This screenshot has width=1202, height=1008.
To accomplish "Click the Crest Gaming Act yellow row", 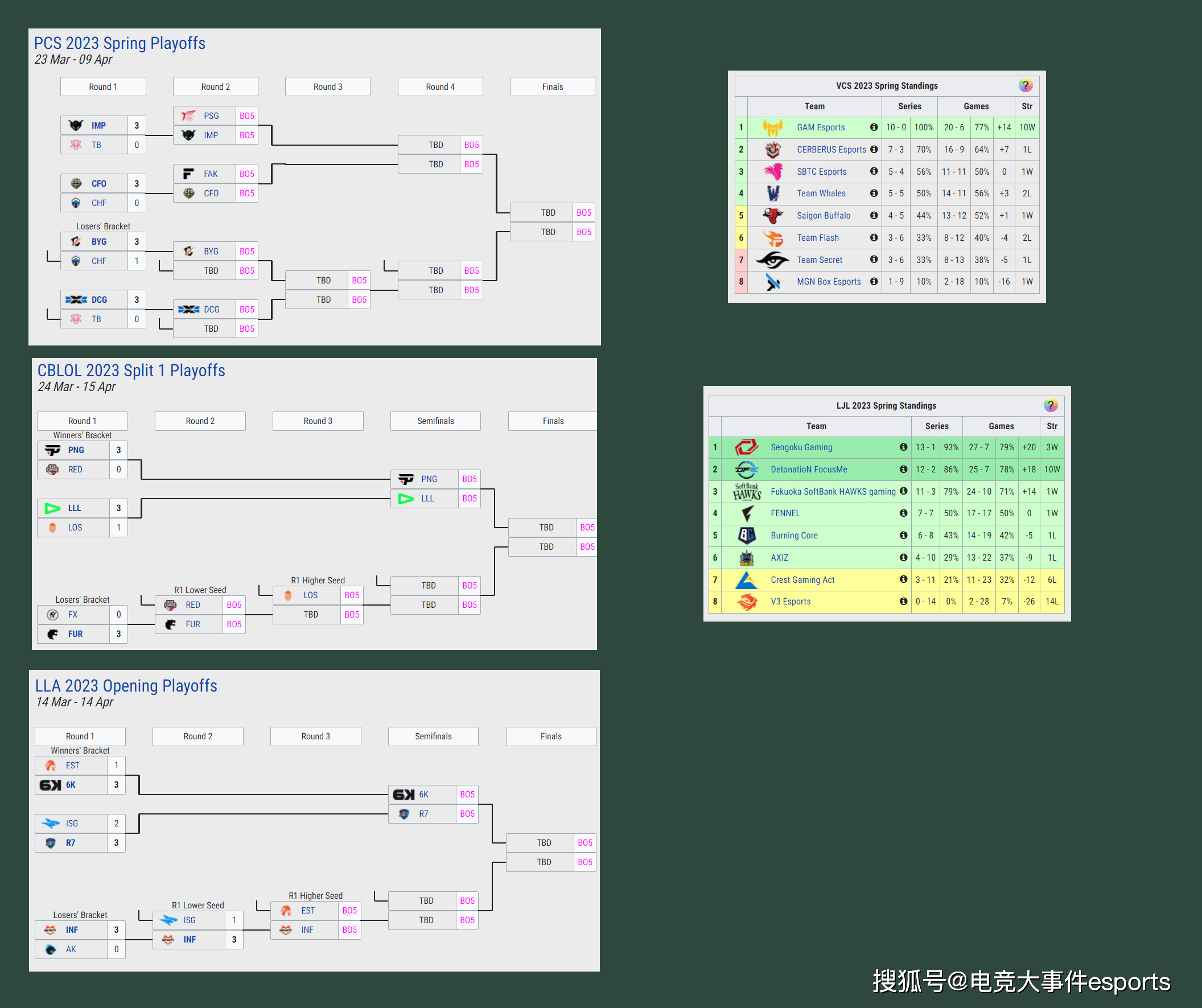I will (802, 580).
